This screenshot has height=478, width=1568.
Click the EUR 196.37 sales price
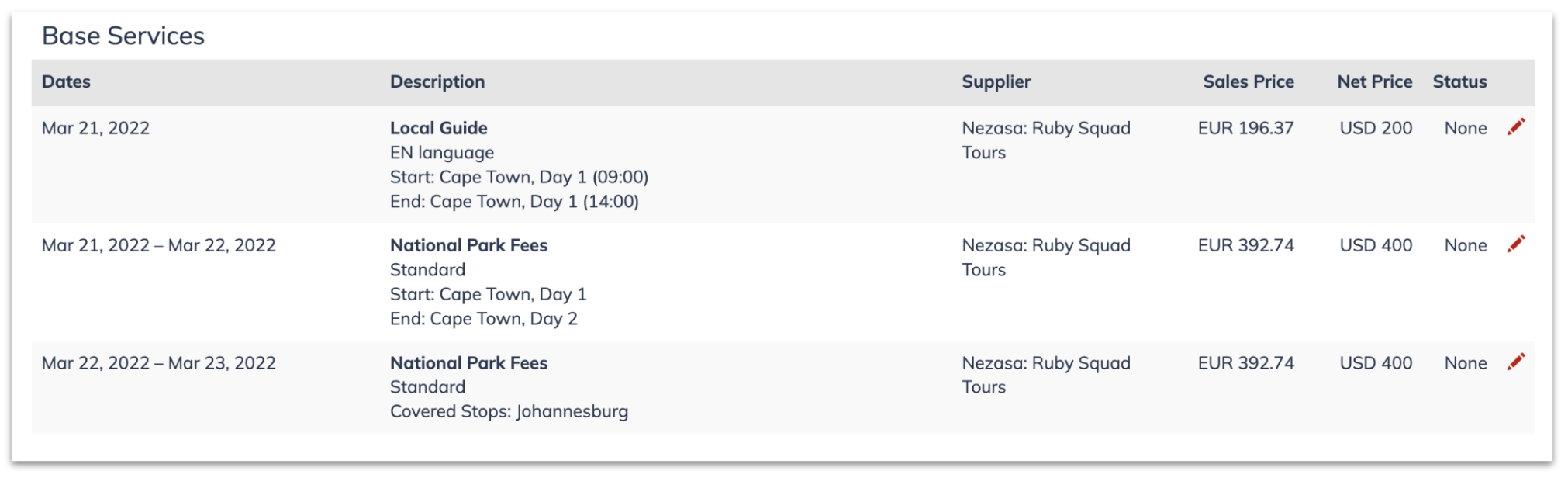click(x=1245, y=128)
